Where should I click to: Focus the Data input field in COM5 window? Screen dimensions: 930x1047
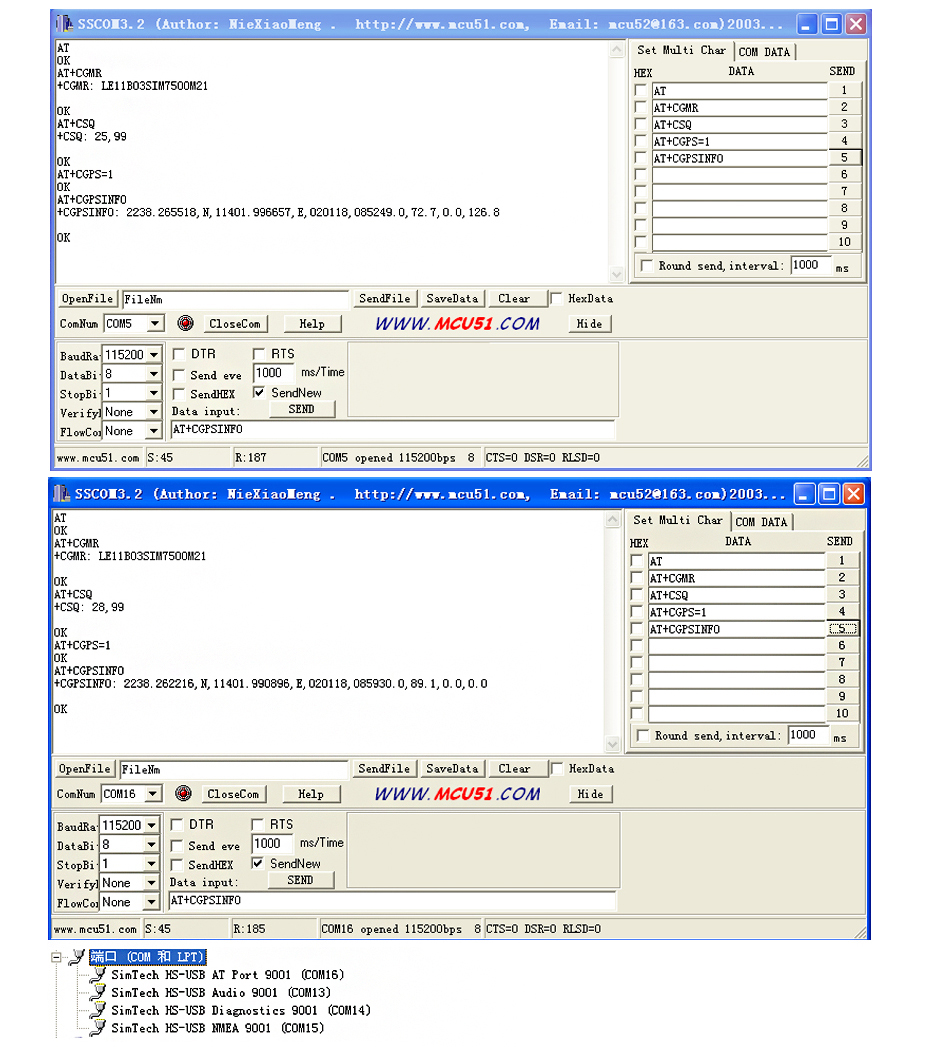pyautogui.click(x=393, y=429)
